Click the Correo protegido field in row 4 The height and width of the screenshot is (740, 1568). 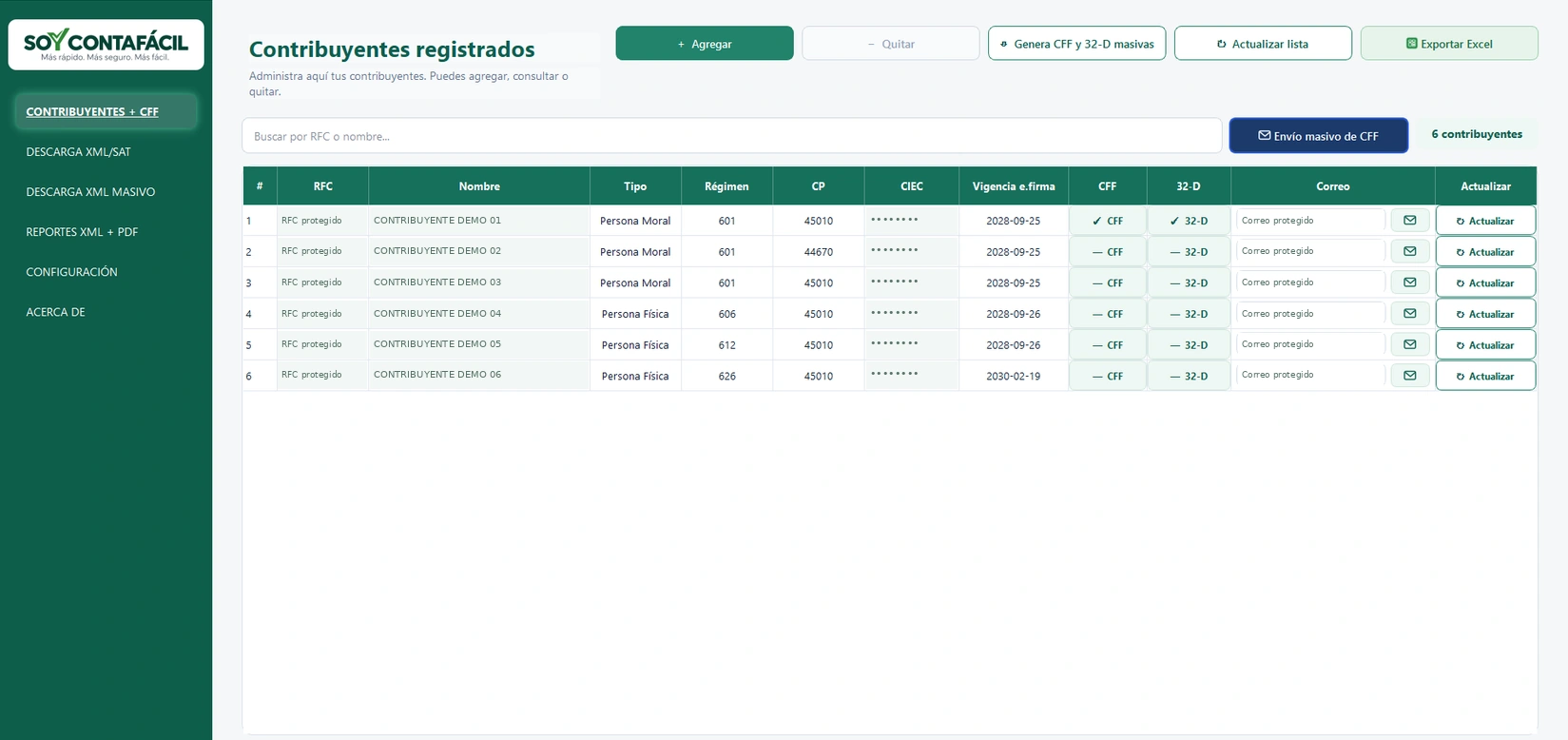[x=1310, y=314]
